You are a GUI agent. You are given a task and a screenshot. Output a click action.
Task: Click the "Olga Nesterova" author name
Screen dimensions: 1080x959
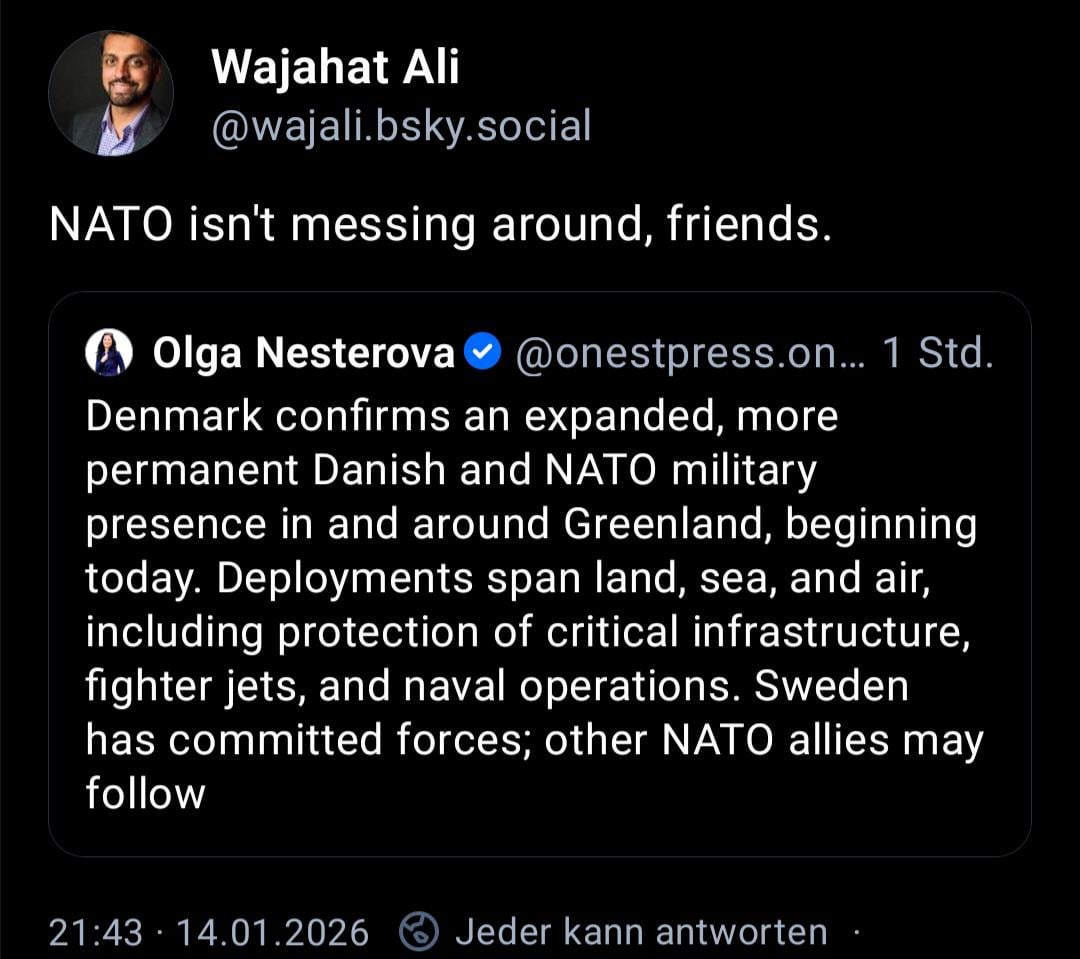303,352
